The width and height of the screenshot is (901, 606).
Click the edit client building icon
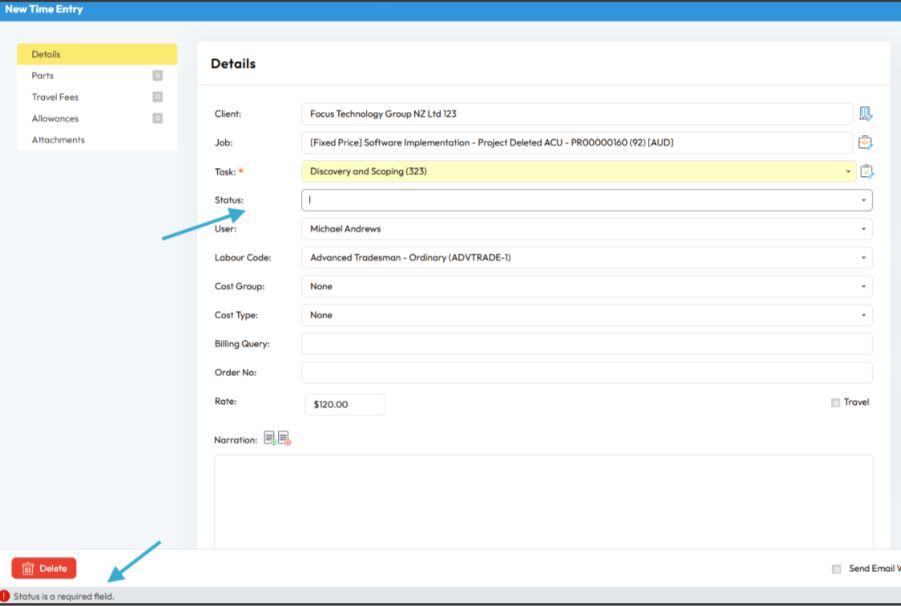(865, 114)
